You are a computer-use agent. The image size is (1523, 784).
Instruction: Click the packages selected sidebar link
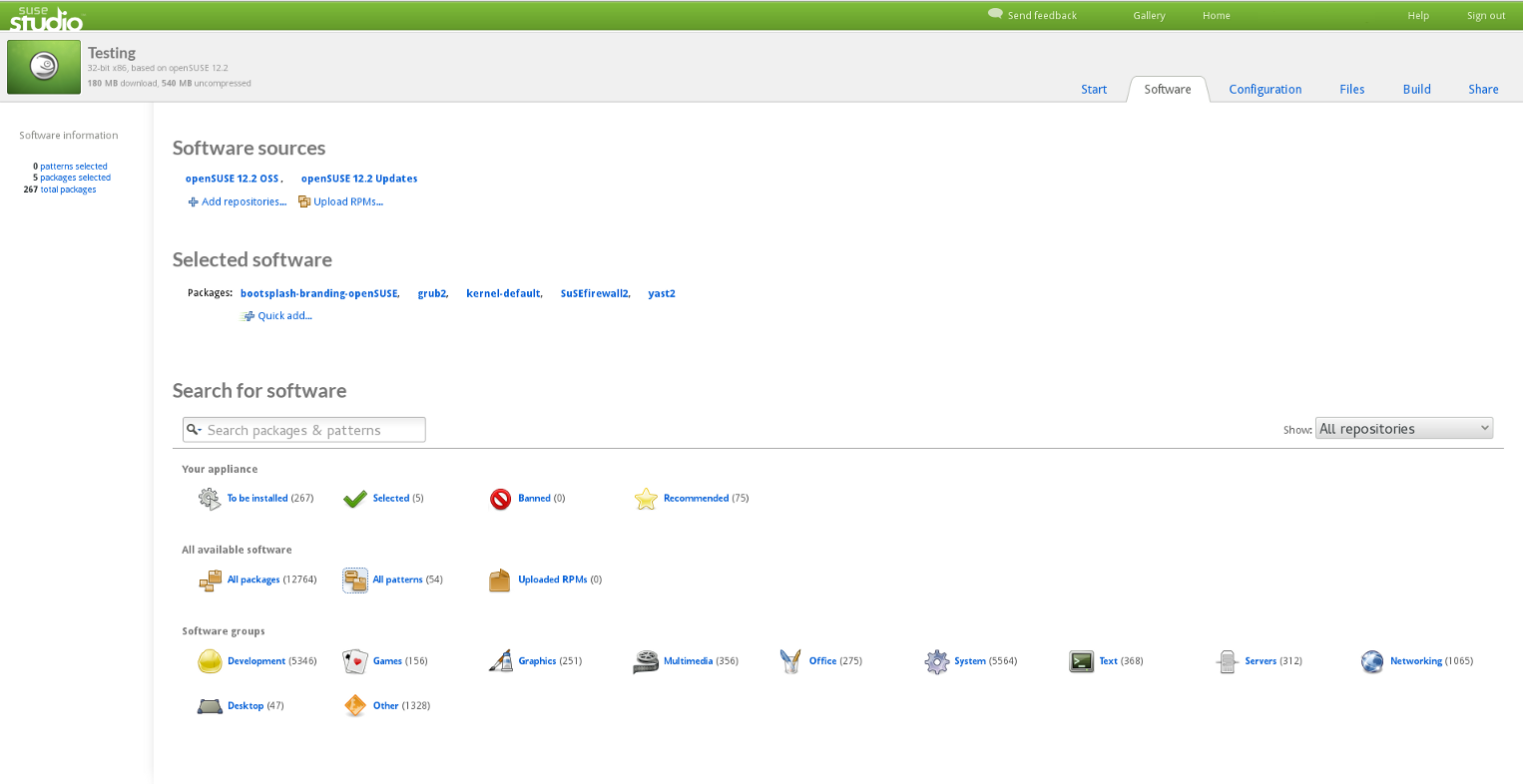coord(75,178)
